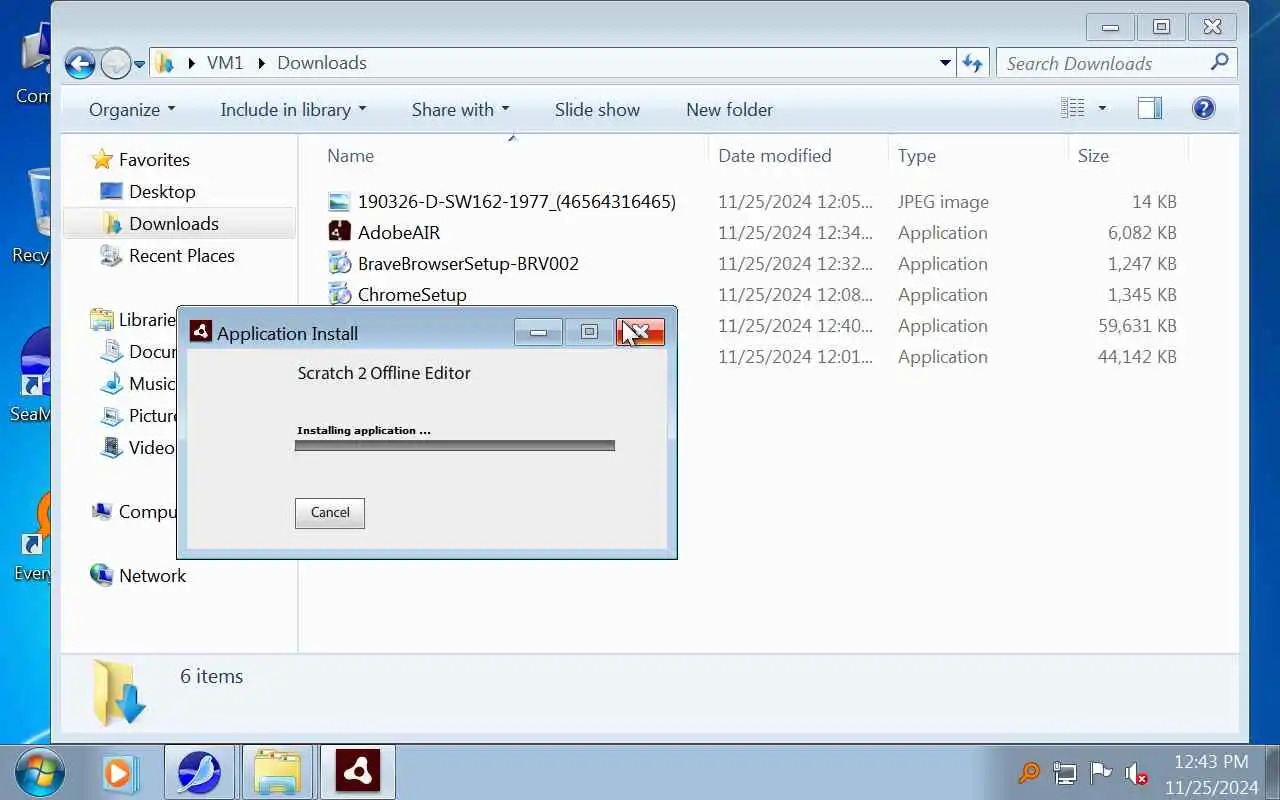
Task: Open the Share with menu
Action: (460, 110)
